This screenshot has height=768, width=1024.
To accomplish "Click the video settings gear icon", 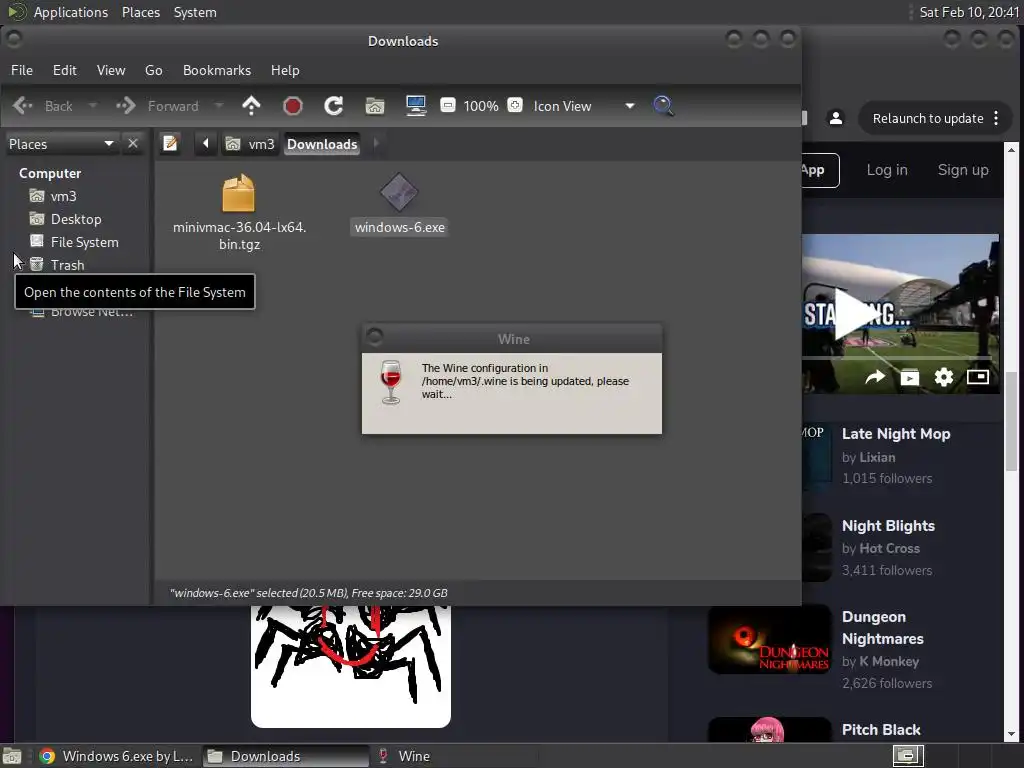I will point(944,377).
